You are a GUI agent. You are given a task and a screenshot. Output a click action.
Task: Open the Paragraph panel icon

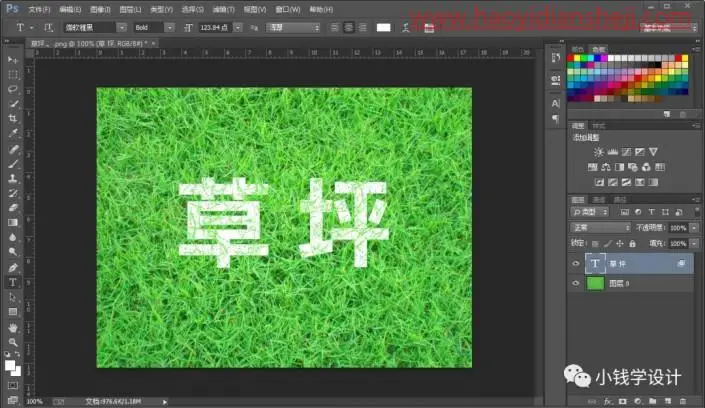click(556, 119)
